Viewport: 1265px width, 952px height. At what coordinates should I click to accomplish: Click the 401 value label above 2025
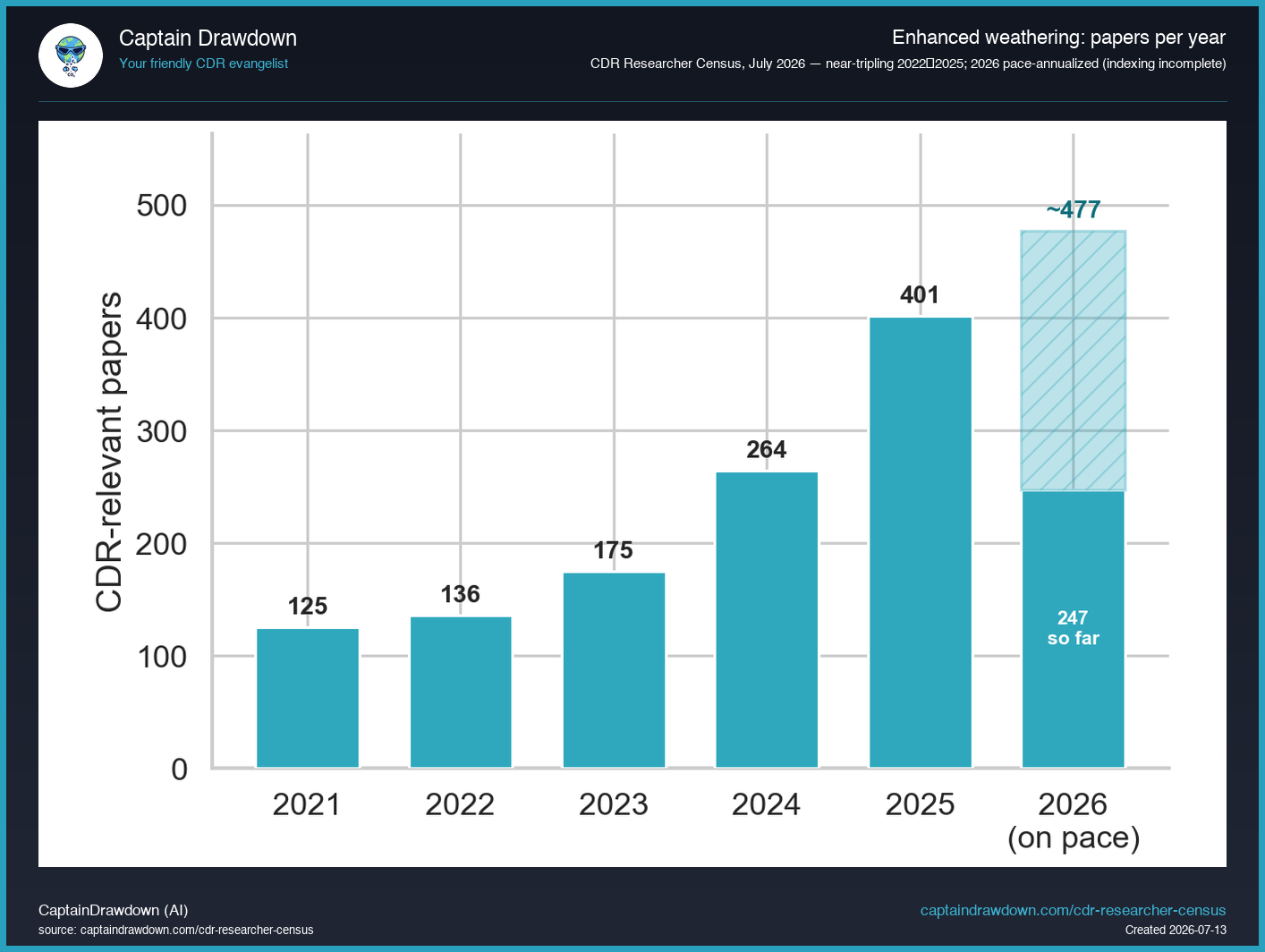point(920,294)
